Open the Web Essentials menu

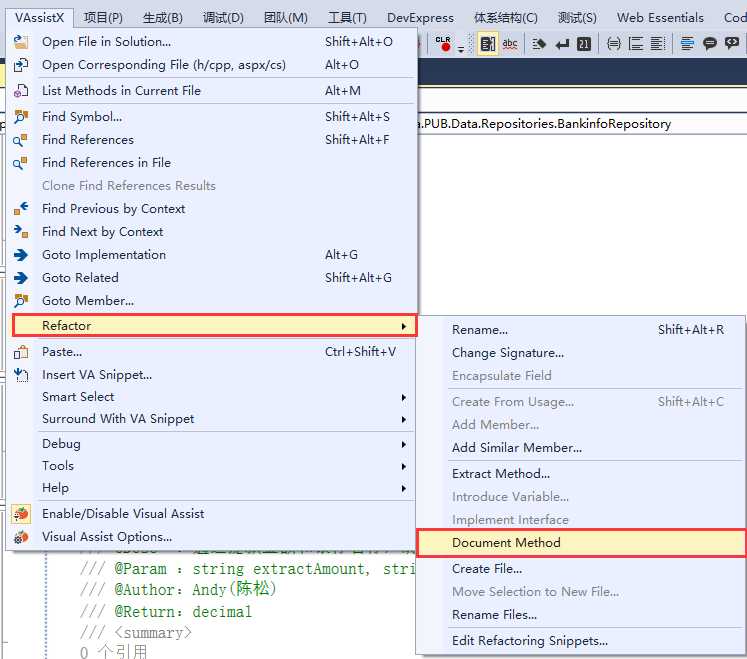(x=660, y=18)
